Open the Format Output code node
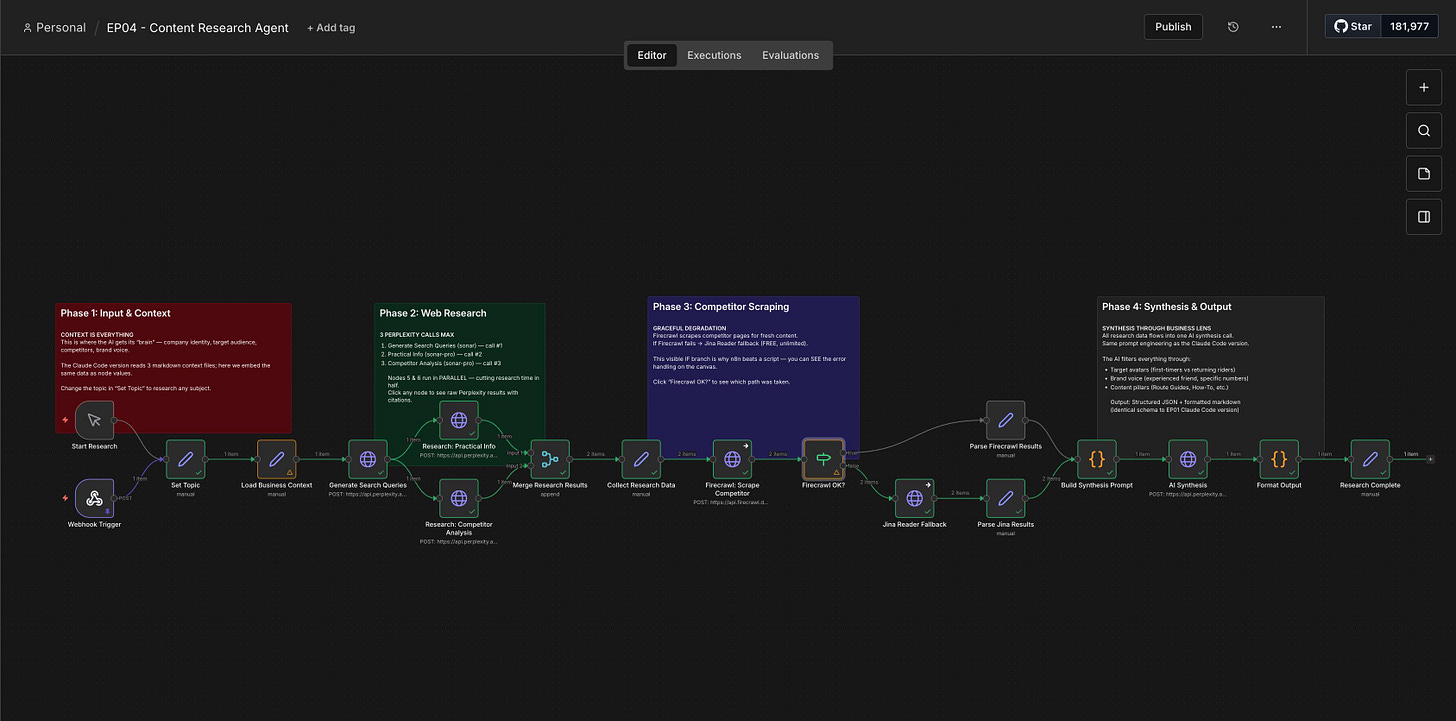The image size is (1456, 721). 1278,460
